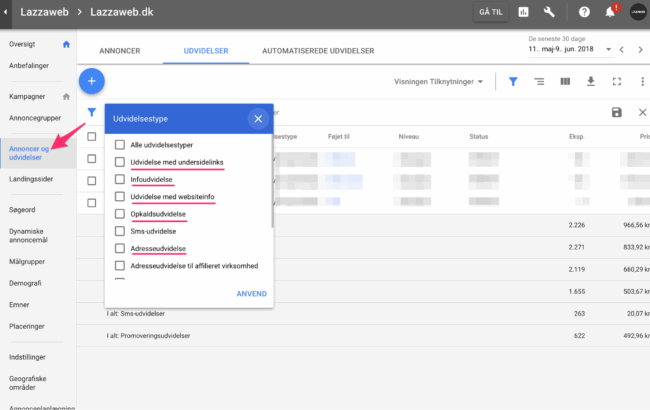Click the columns icon in toolbar
The height and width of the screenshot is (410, 650).
564,81
